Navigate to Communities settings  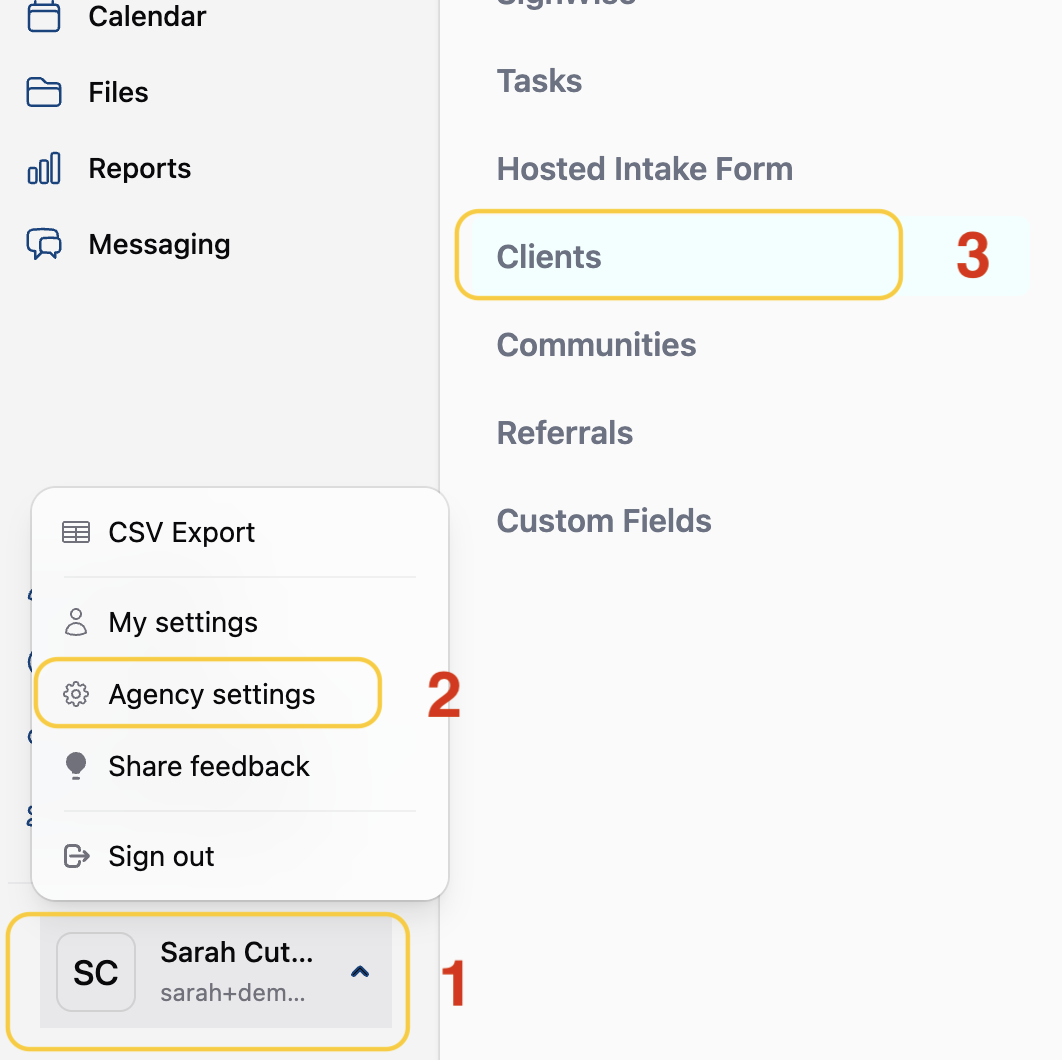pos(596,345)
